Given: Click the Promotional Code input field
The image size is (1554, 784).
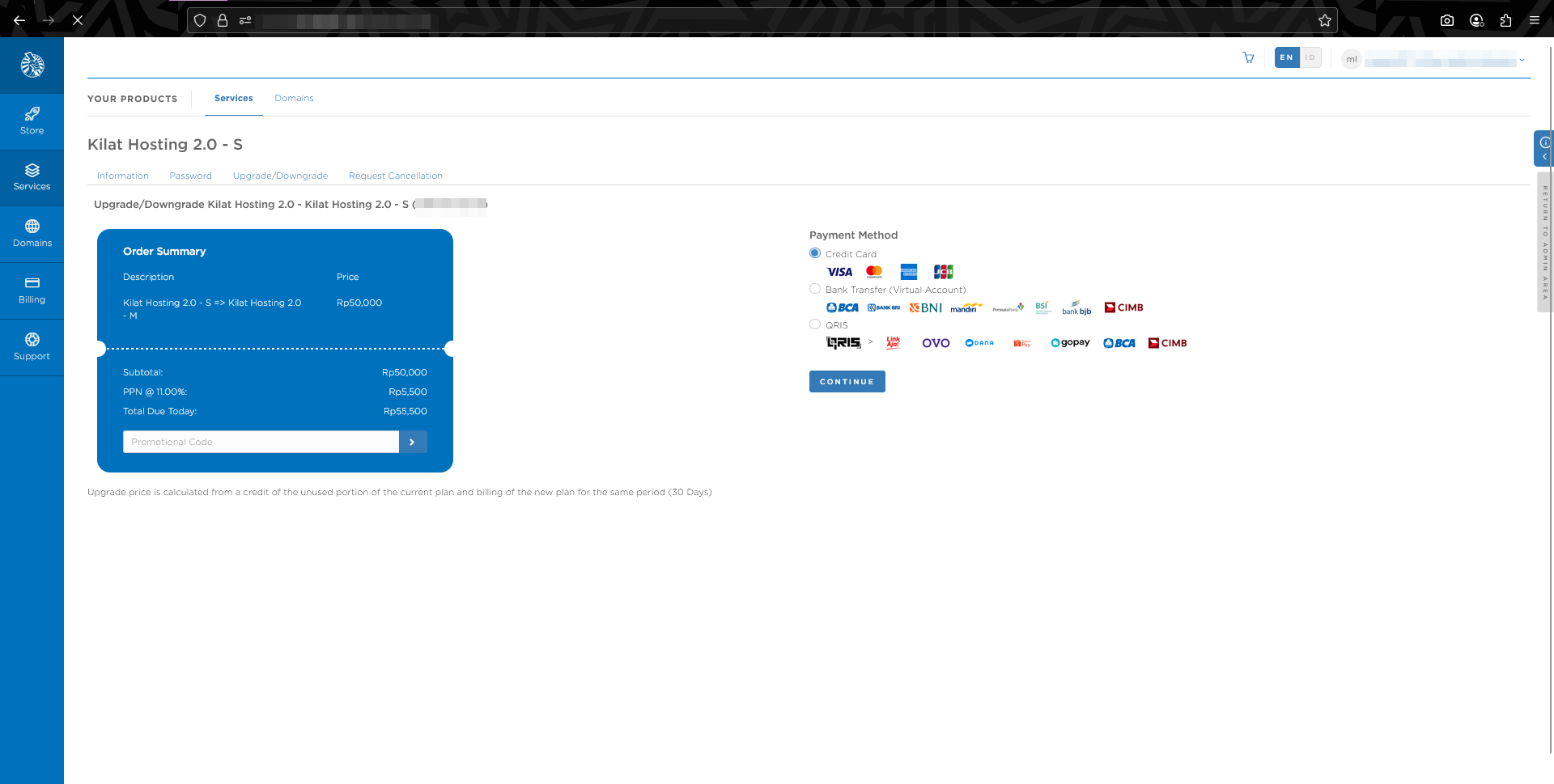Looking at the screenshot, I should pyautogui.click(x=261, y=442).
